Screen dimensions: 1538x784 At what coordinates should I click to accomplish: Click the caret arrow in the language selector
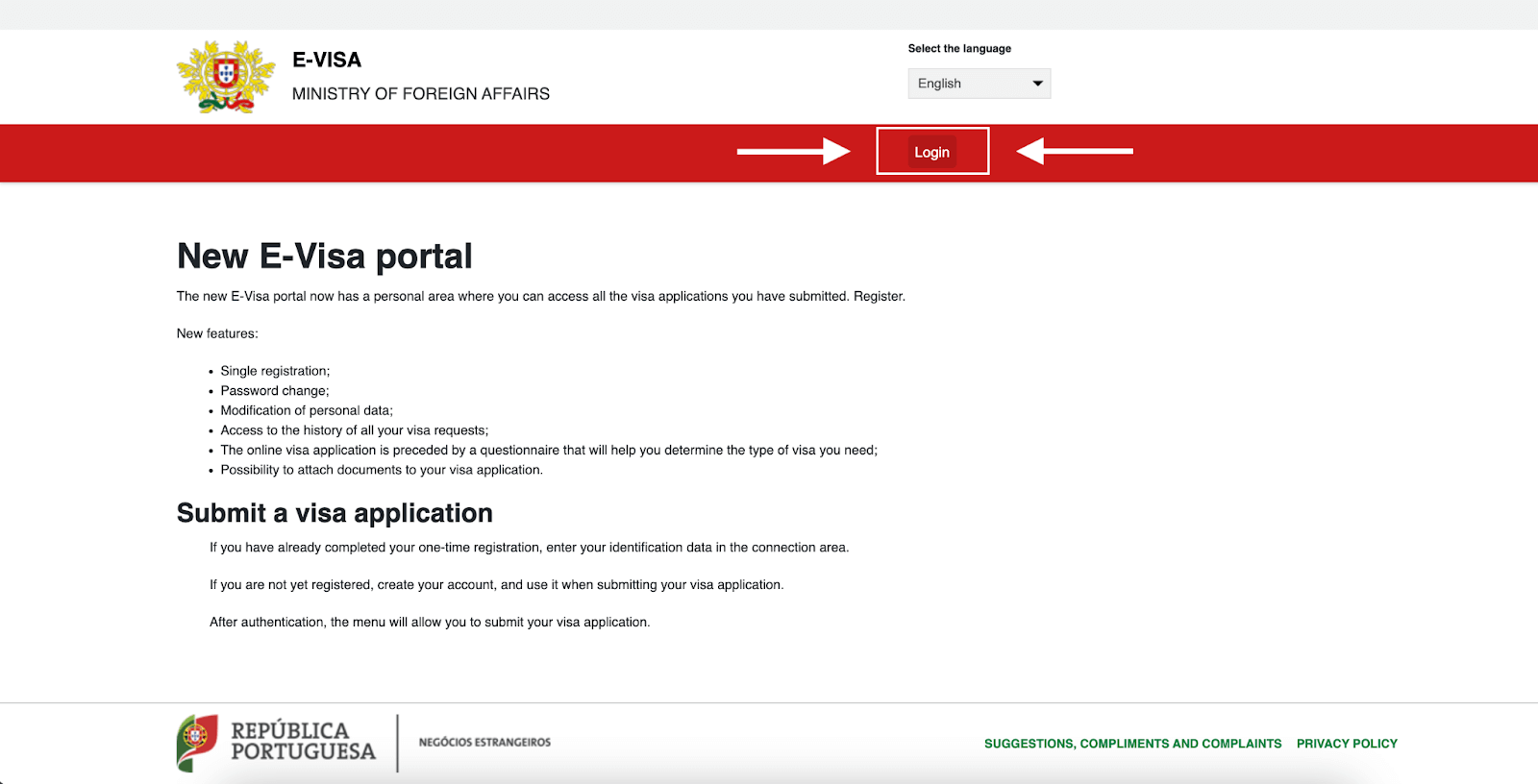pyautogui.click(x=1037, y=84)
